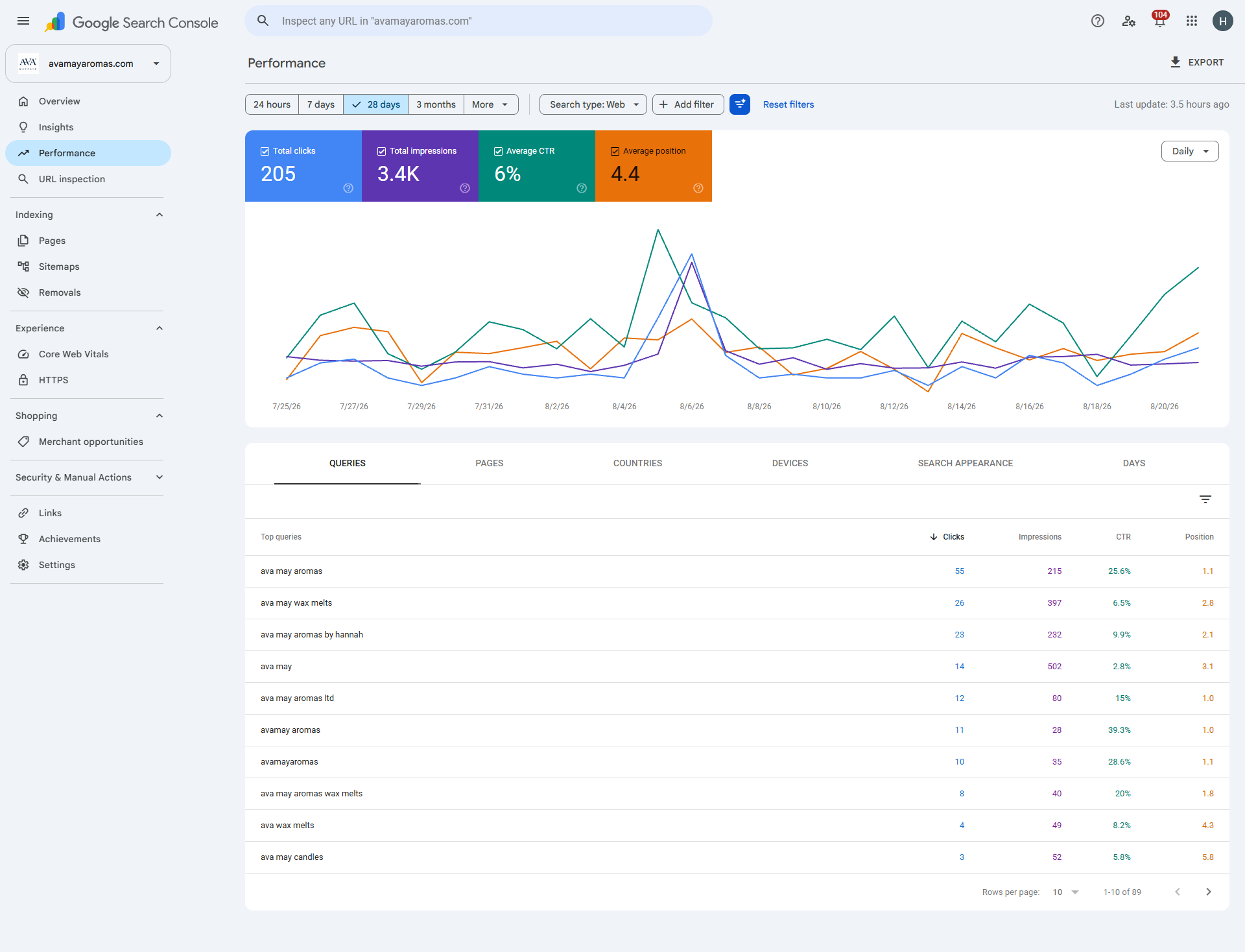Open the Google apps grid
Viewport: 1245px width, 952px height.
pyautogui.click(x=1191, y=21)
